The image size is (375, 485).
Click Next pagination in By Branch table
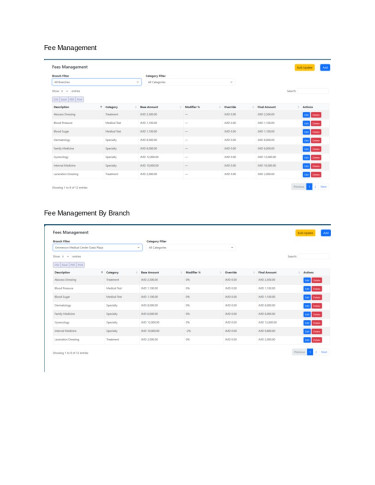(324, 352)
